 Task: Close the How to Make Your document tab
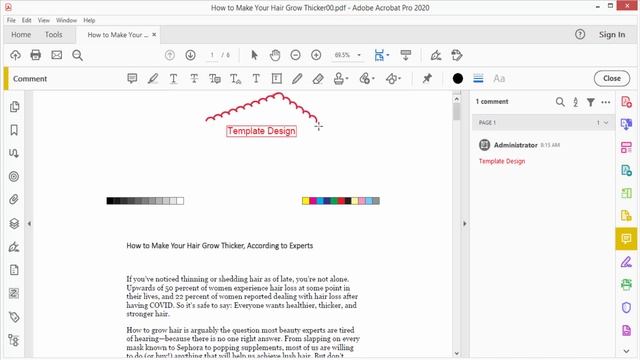[x=154, y=35]
